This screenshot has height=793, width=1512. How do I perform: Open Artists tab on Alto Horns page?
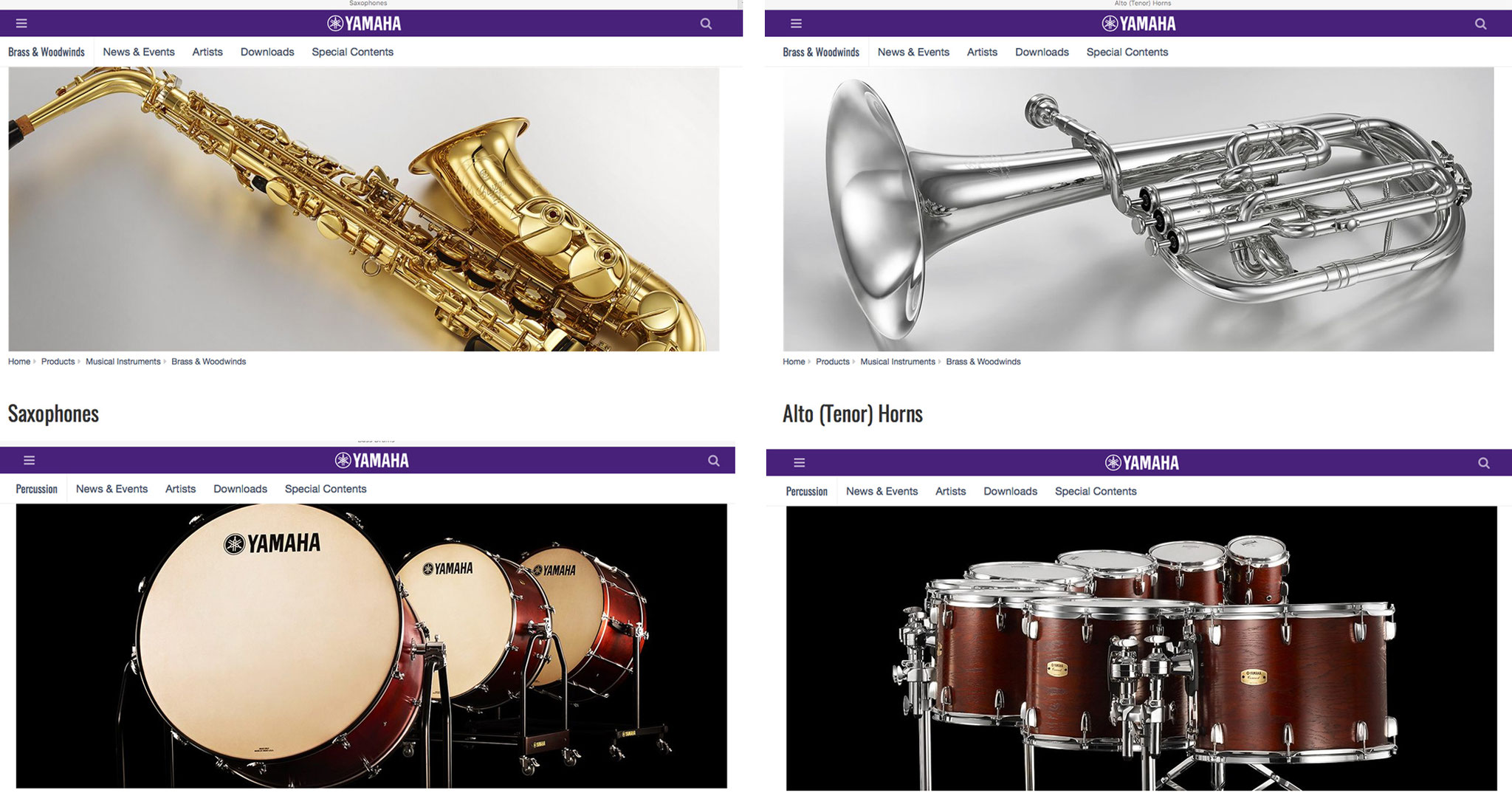tap(982, 52)
